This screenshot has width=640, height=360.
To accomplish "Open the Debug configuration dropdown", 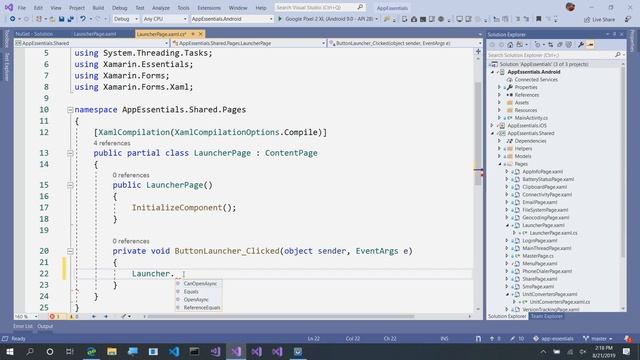I will pyautogui.click(x=126, y=19).
